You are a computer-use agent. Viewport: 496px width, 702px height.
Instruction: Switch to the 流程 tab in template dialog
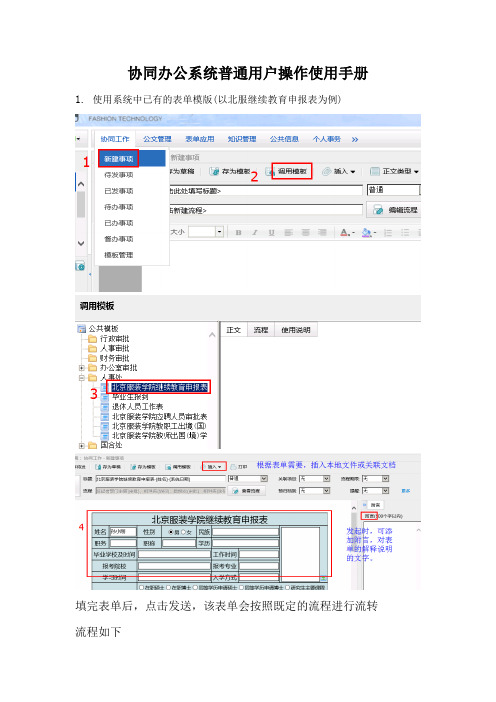261,330
